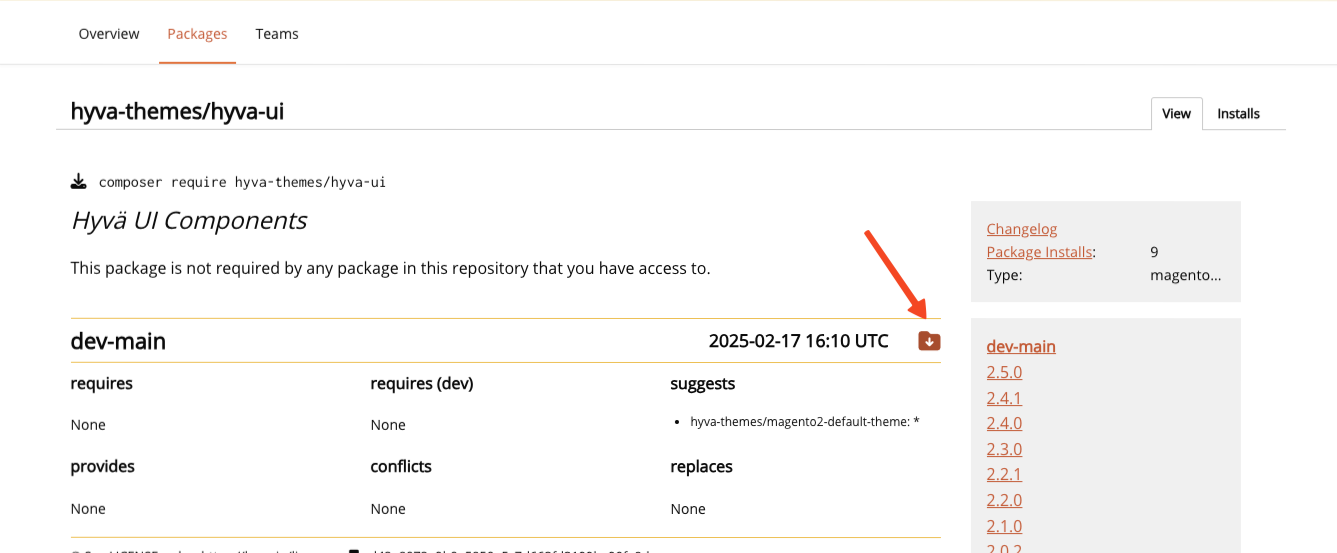Image resolution: width=1337 pixels, height=553 pixels.
Task: Select dev-main in the version list
Action: pos(1021,346)
